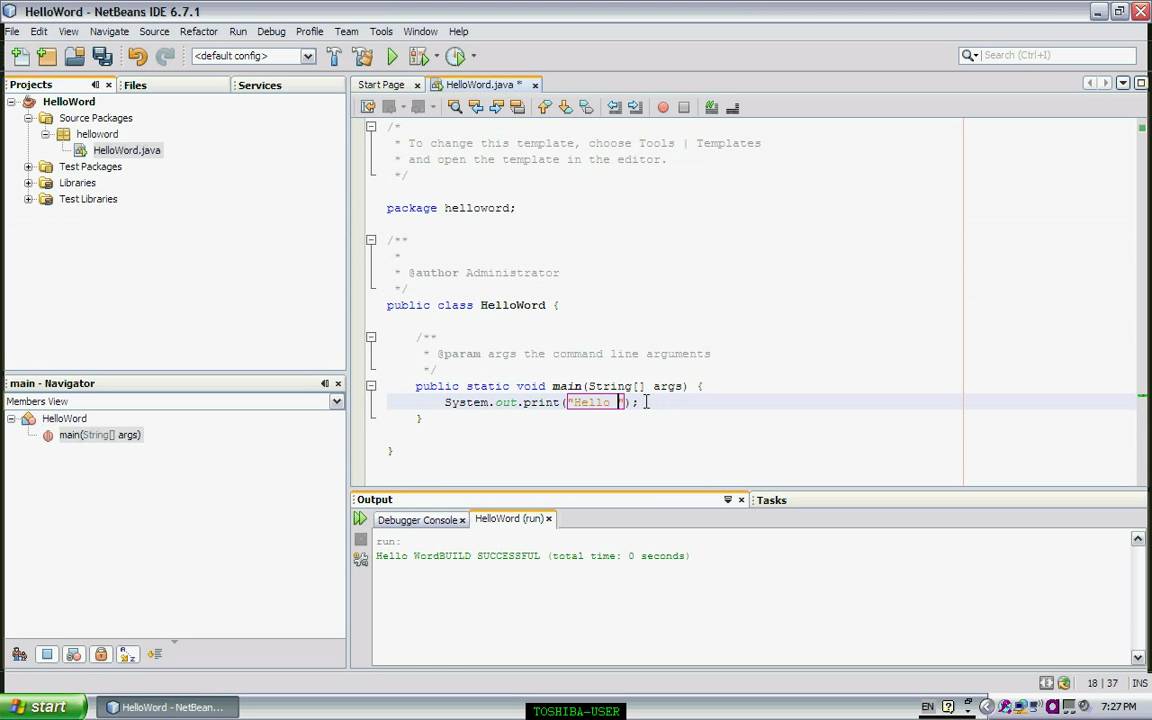The height and width of the screenshot is (720, 1152).
Task: Open the default config dropdown
Action: click(x=308, y=56)
